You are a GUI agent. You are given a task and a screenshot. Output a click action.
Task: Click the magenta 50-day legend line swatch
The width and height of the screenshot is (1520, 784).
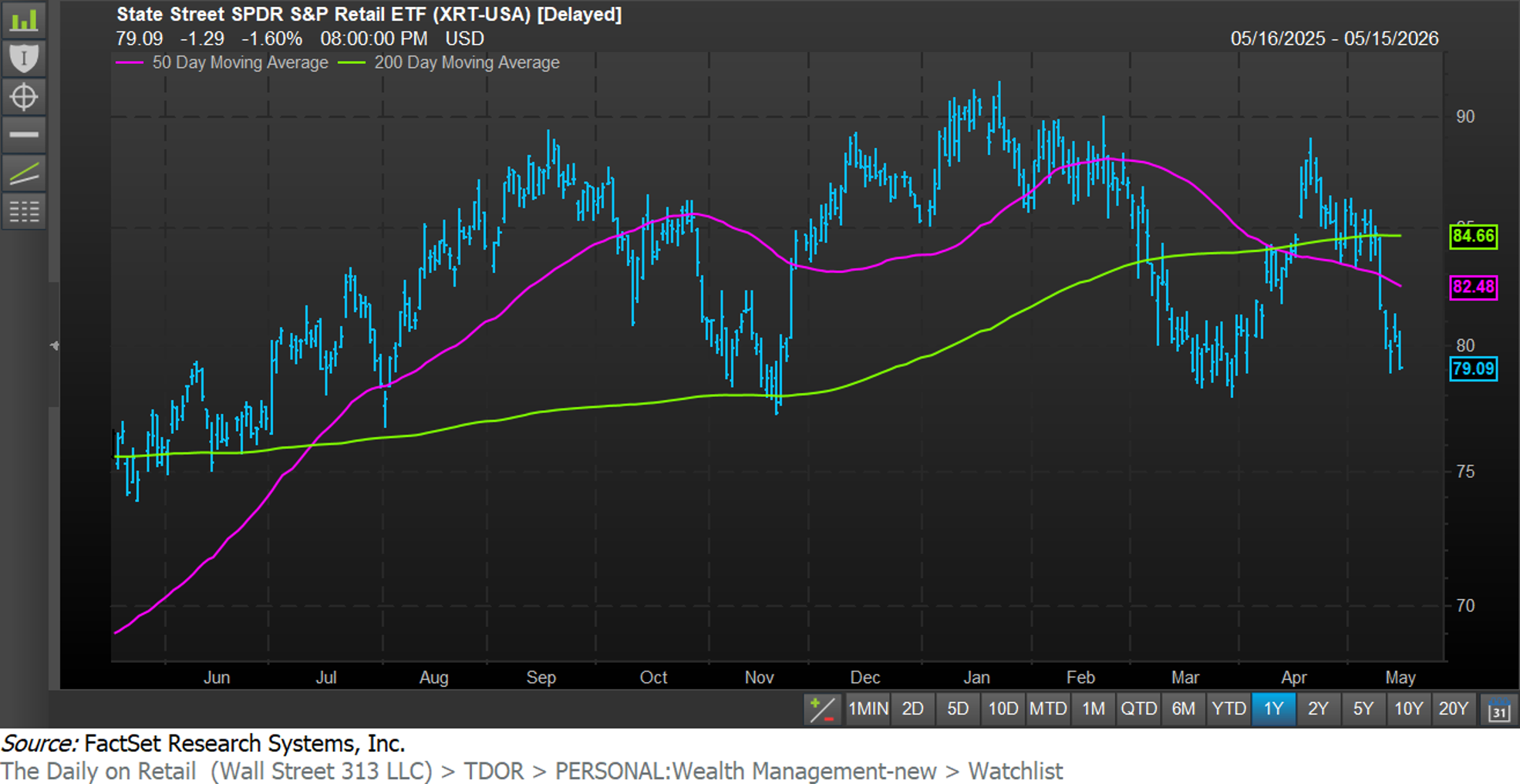[129, 62]
